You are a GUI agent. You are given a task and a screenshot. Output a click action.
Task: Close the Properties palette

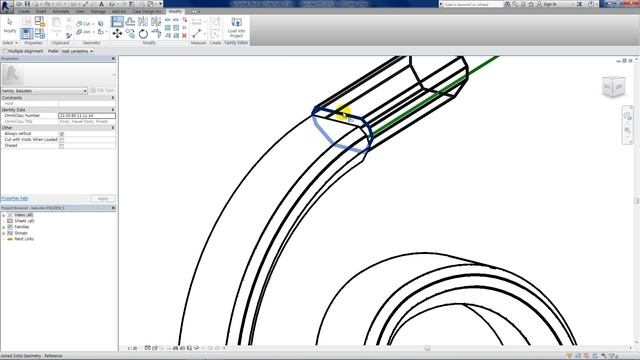[x=113, y=59]
